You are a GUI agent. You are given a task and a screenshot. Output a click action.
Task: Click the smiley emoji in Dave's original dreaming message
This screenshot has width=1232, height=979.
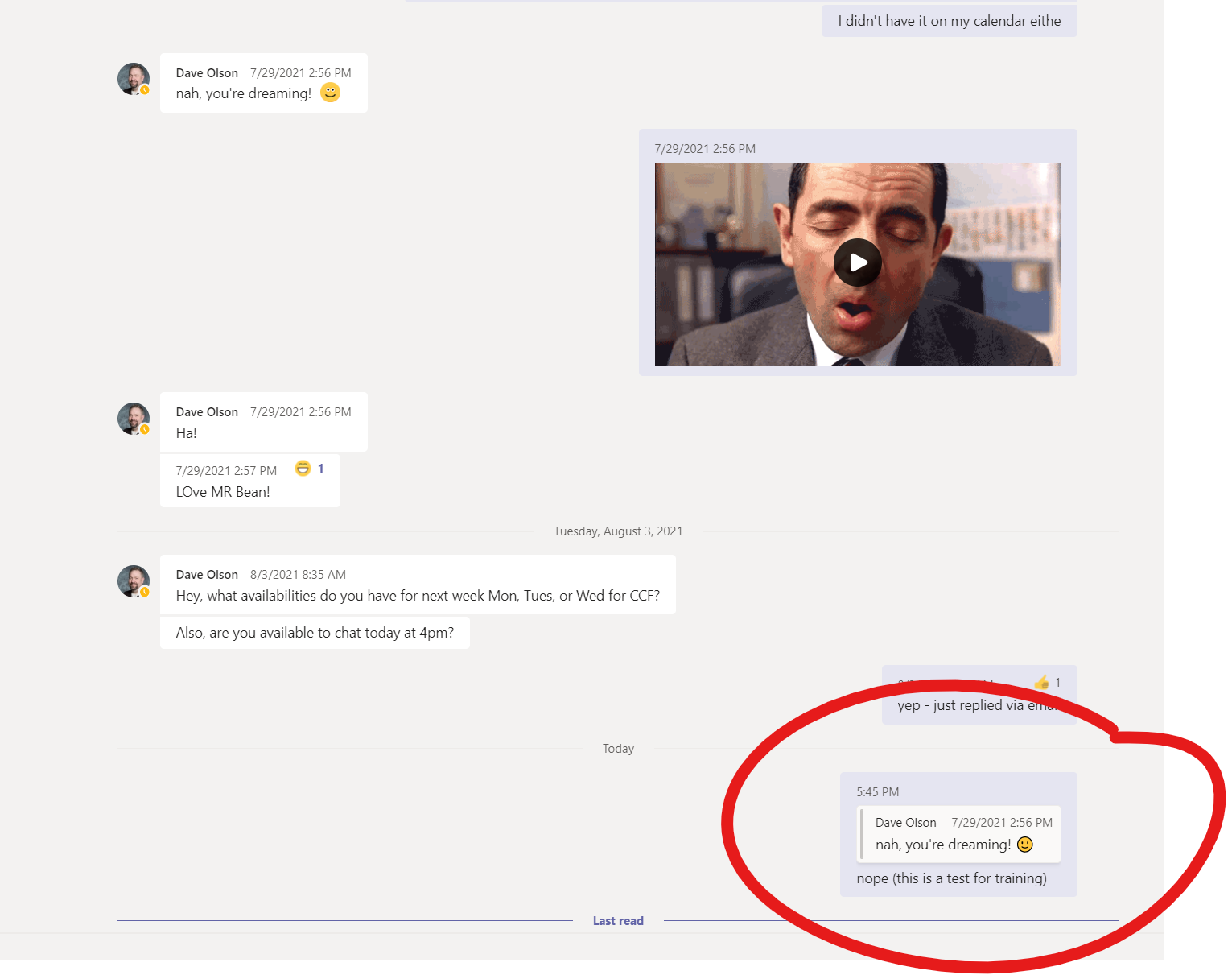[330, 93]
